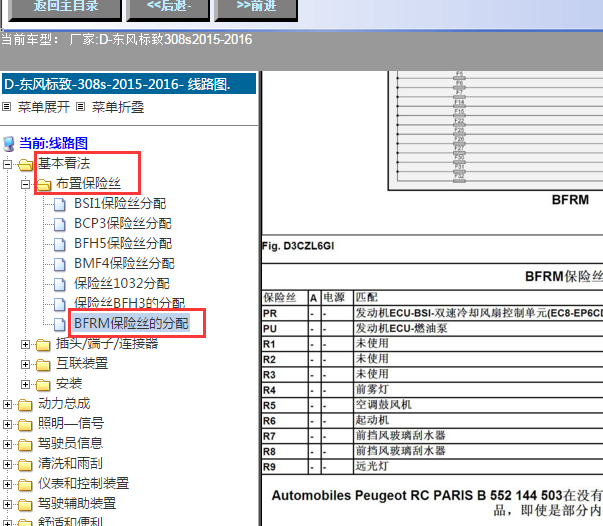
Task: Click the 清洗和雨刮 folder icon
Action: click(x=25, y=465)
